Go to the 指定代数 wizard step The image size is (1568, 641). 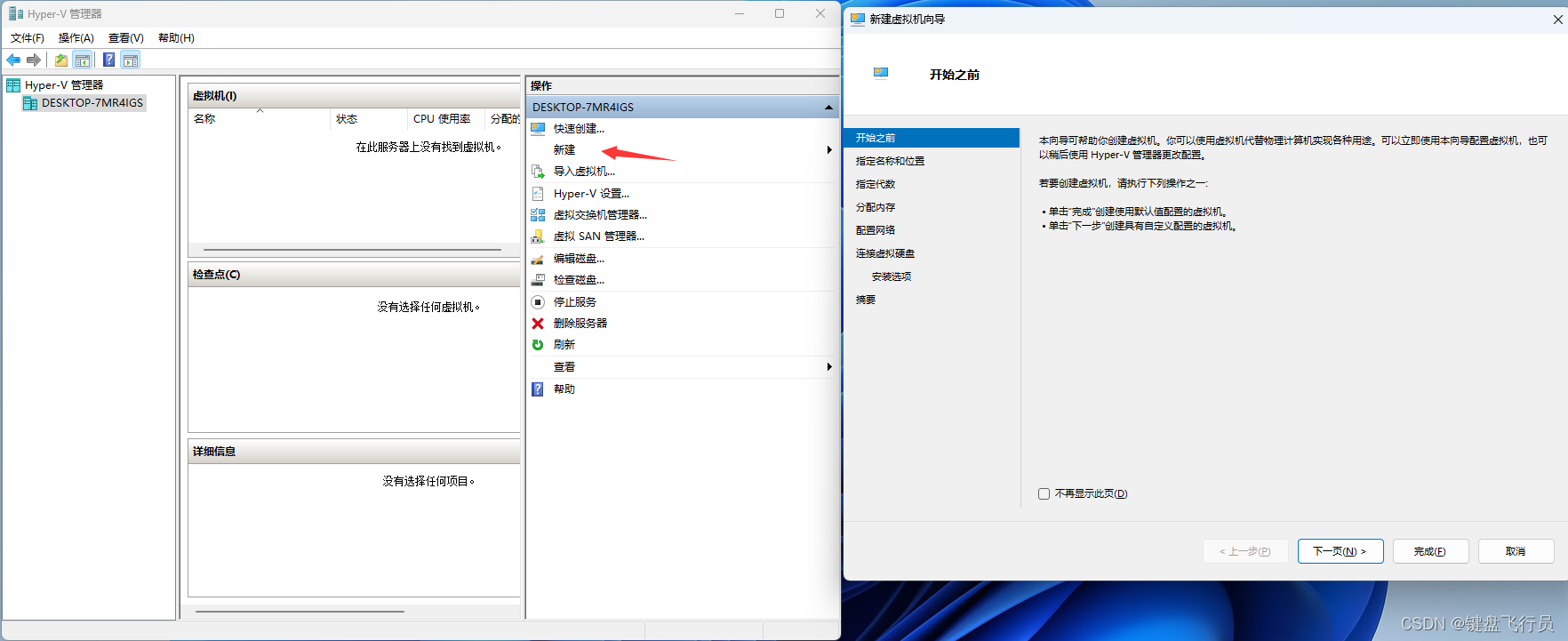pyautogui.click(x=876, y=184)
